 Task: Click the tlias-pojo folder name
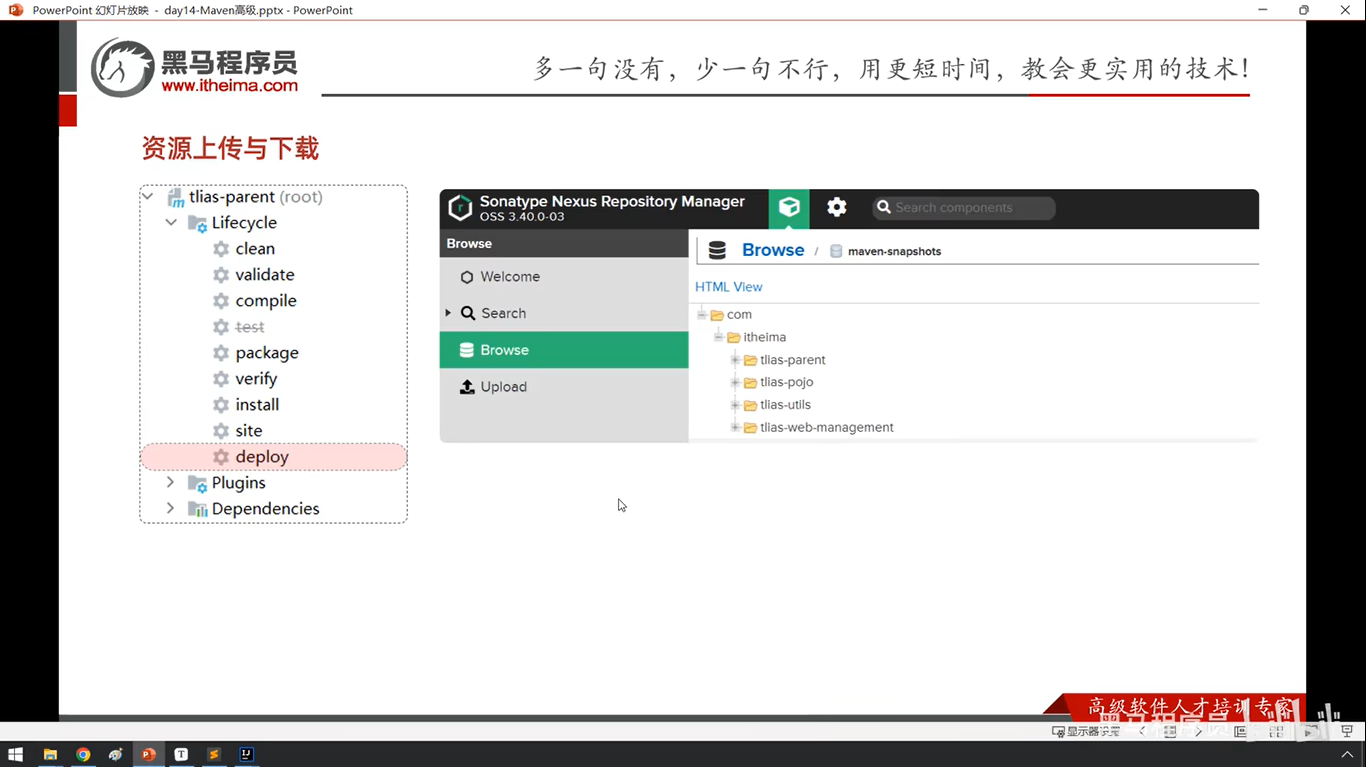point(787,382)
